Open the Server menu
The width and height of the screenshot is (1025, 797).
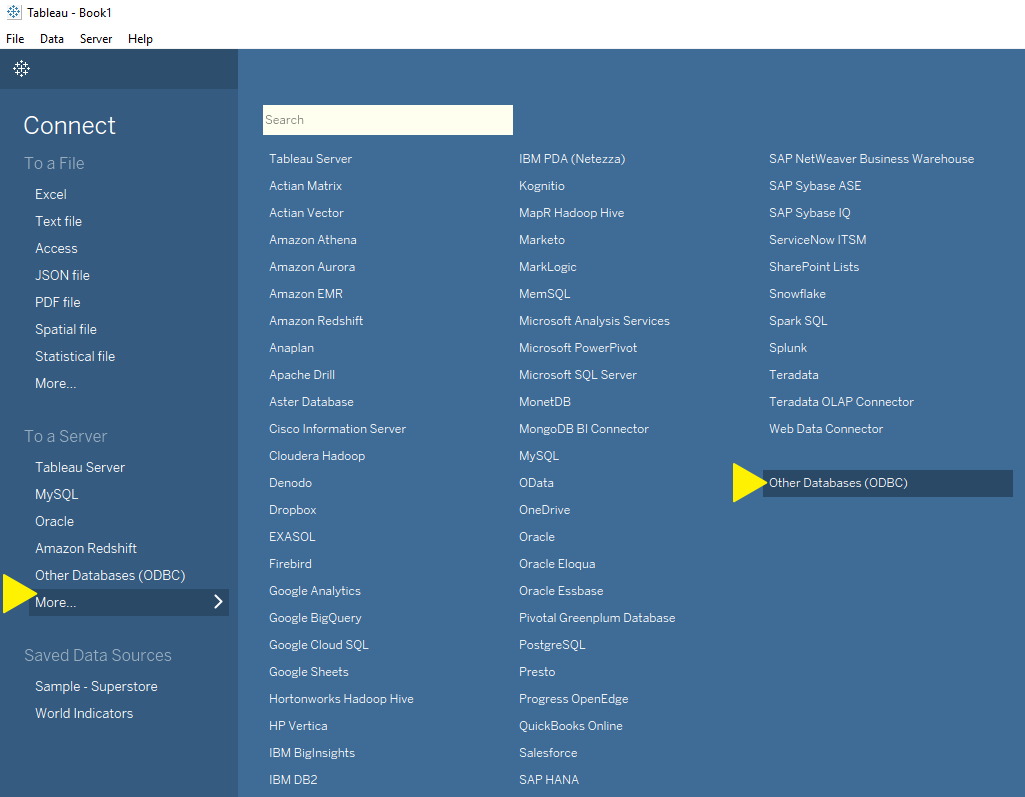[96, 39]
